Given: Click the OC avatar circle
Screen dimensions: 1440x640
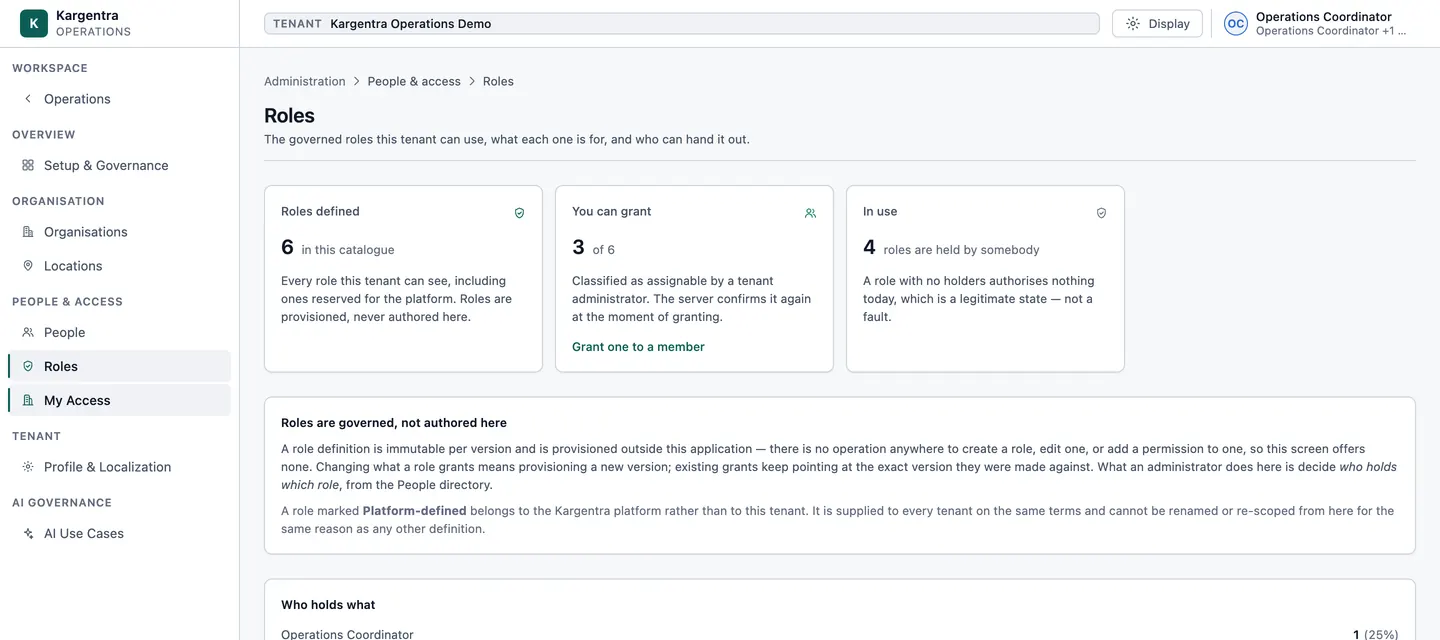Looking at the screenshot, I should (x=1236, y=24).
